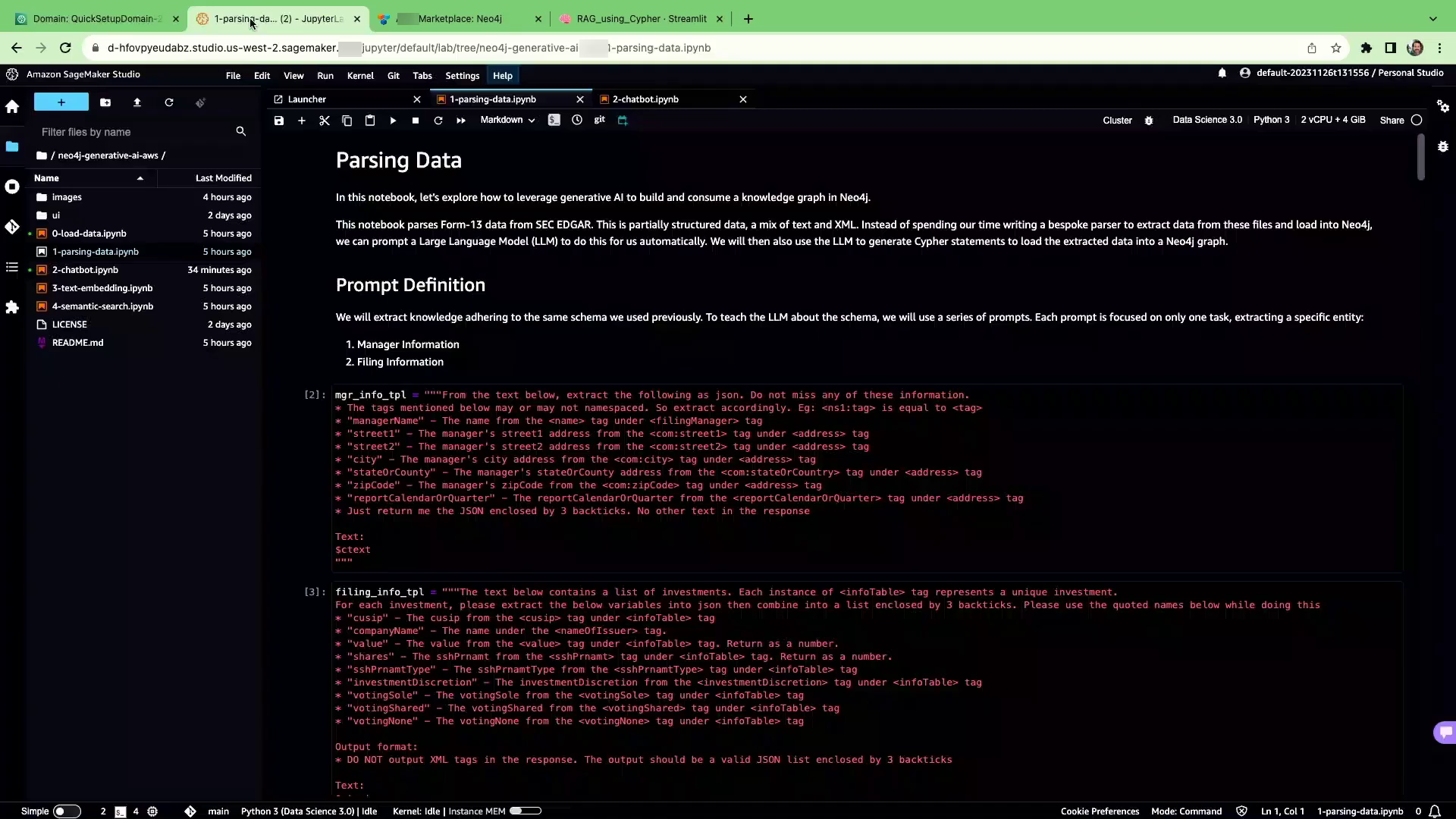Save the notebook with the floppy disk icon
Image resolution: width=1456 pixels, height=819 pixels.
(279, 121)
